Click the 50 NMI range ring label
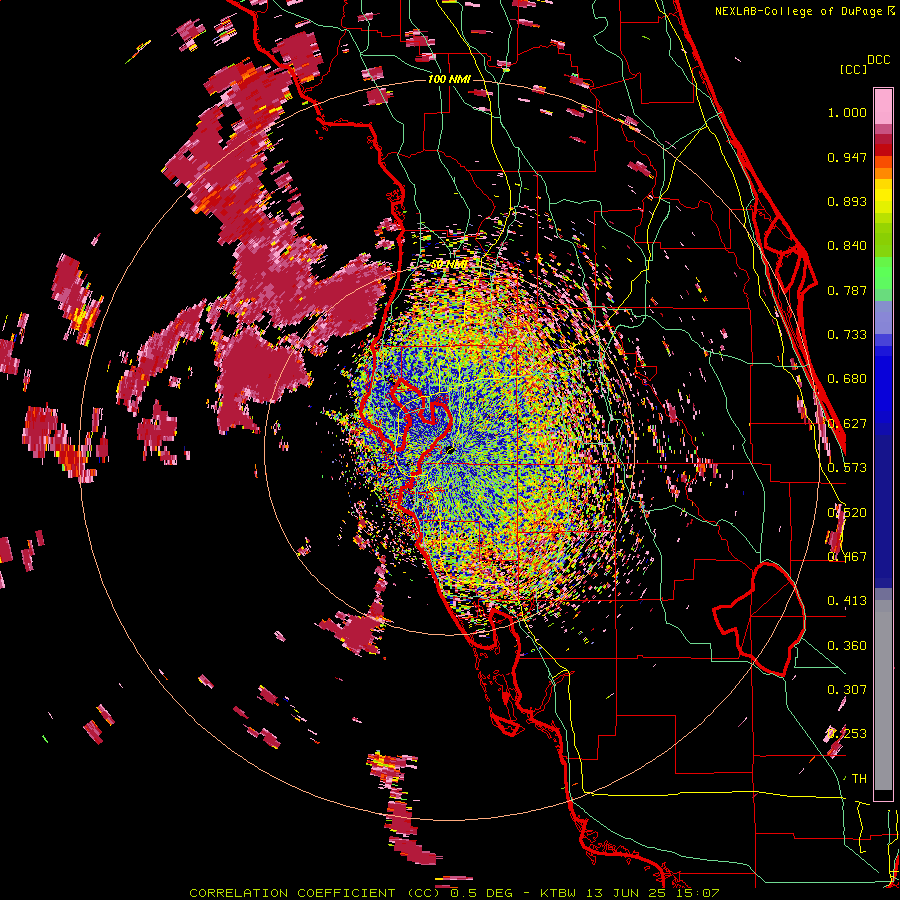This screenshot has height=900, width=900. [449, 265]
